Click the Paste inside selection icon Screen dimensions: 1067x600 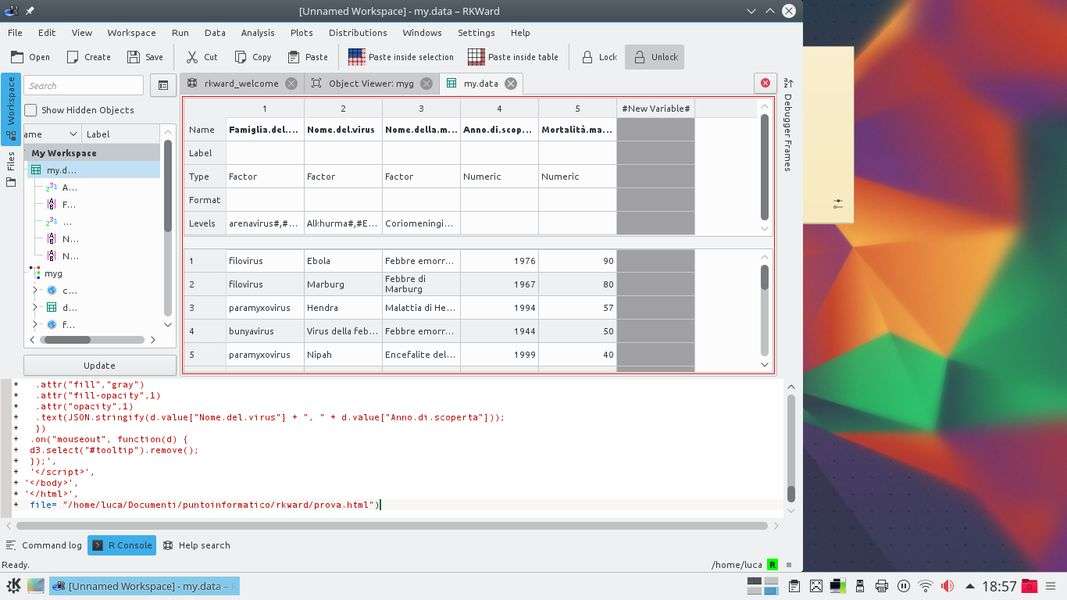pos(356,57)
